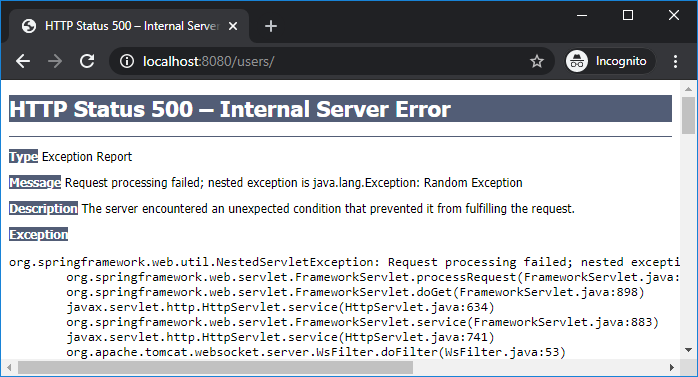Click the horizontal scrollbar right arrow

click(672, 368)
